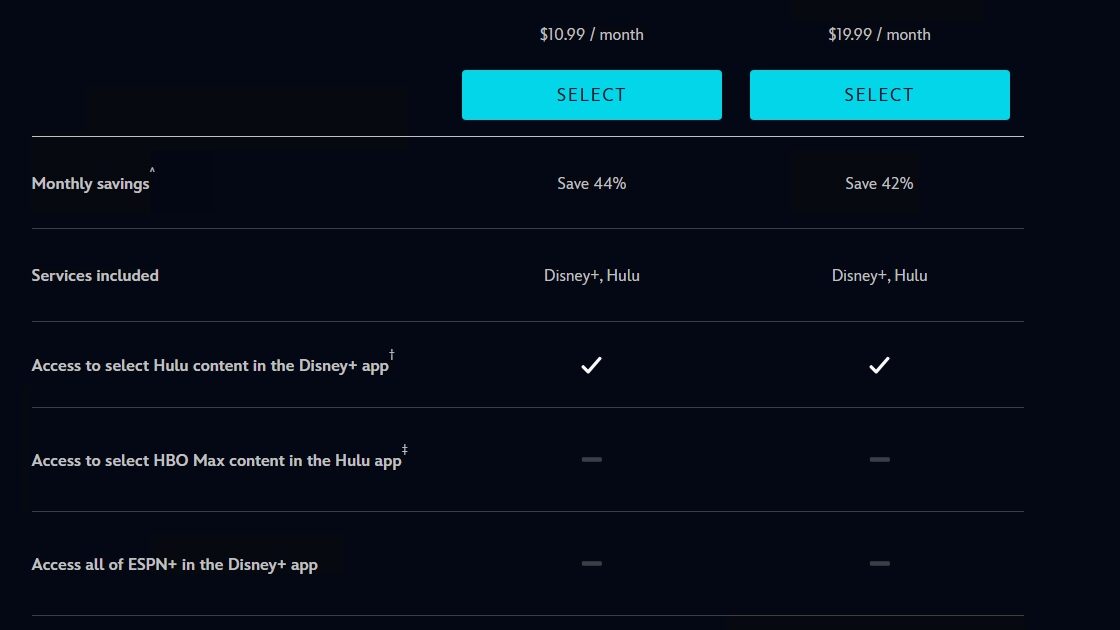Viewport: 1120px width, 630px height.
Task: Click SELECT button for $19.99 plan
Action: [x=879, y=95]
